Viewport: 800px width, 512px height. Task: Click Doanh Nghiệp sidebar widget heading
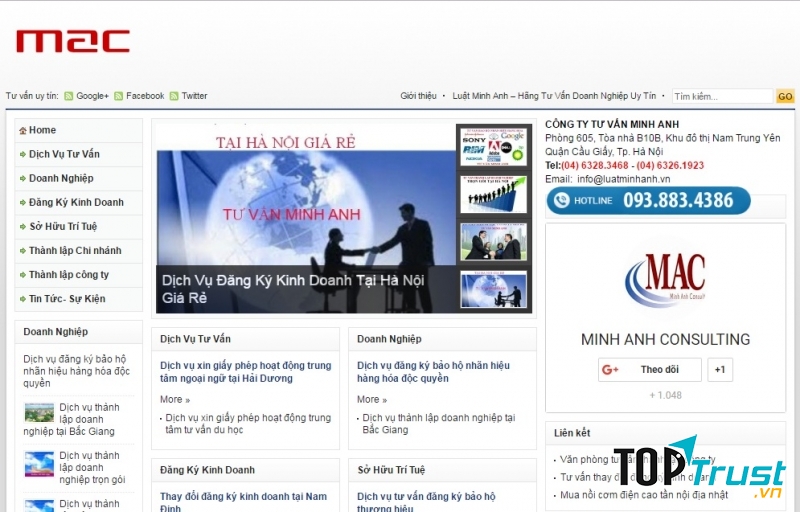point(56,332)
